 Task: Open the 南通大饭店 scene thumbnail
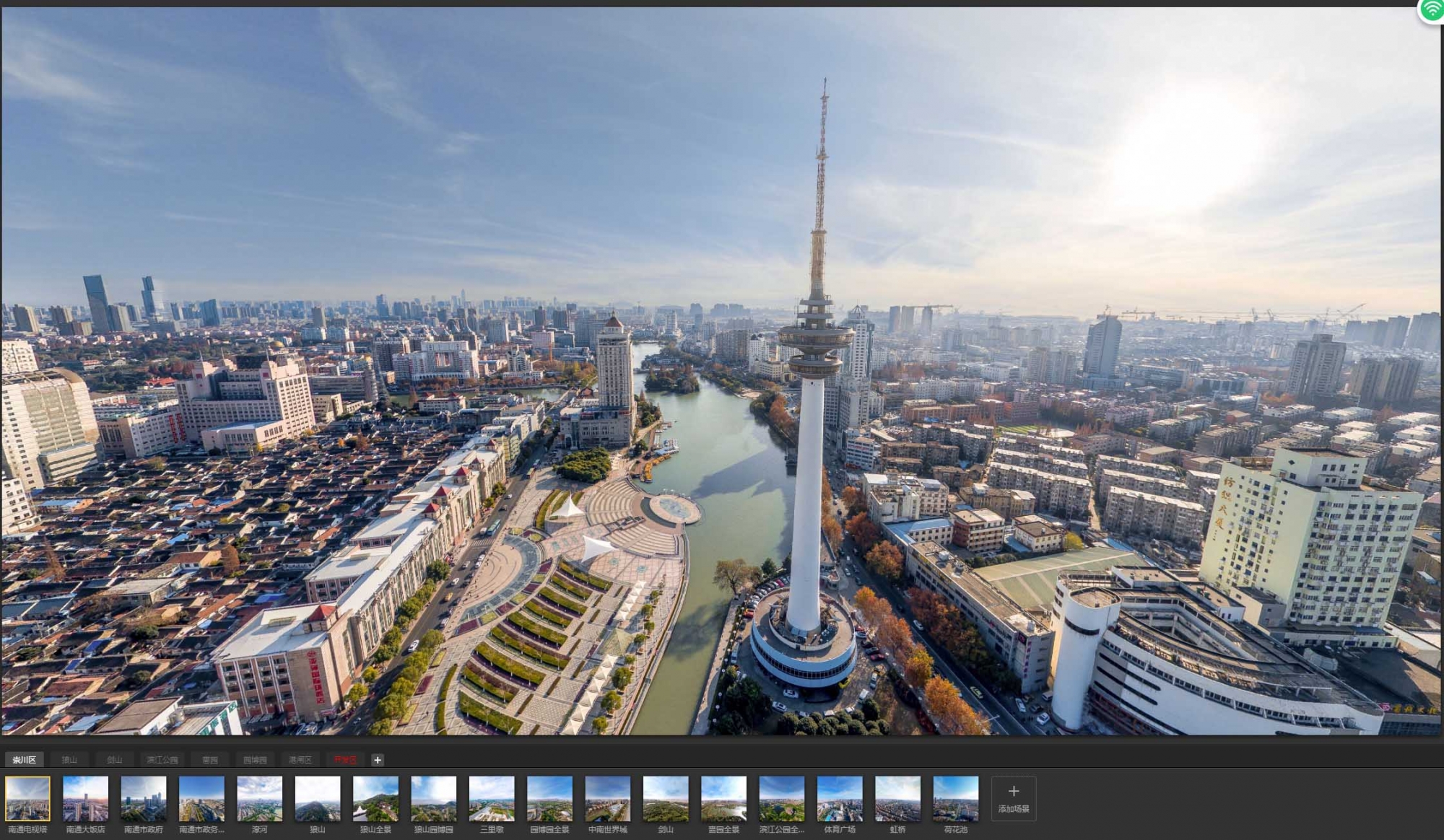(x=85, y=798)
